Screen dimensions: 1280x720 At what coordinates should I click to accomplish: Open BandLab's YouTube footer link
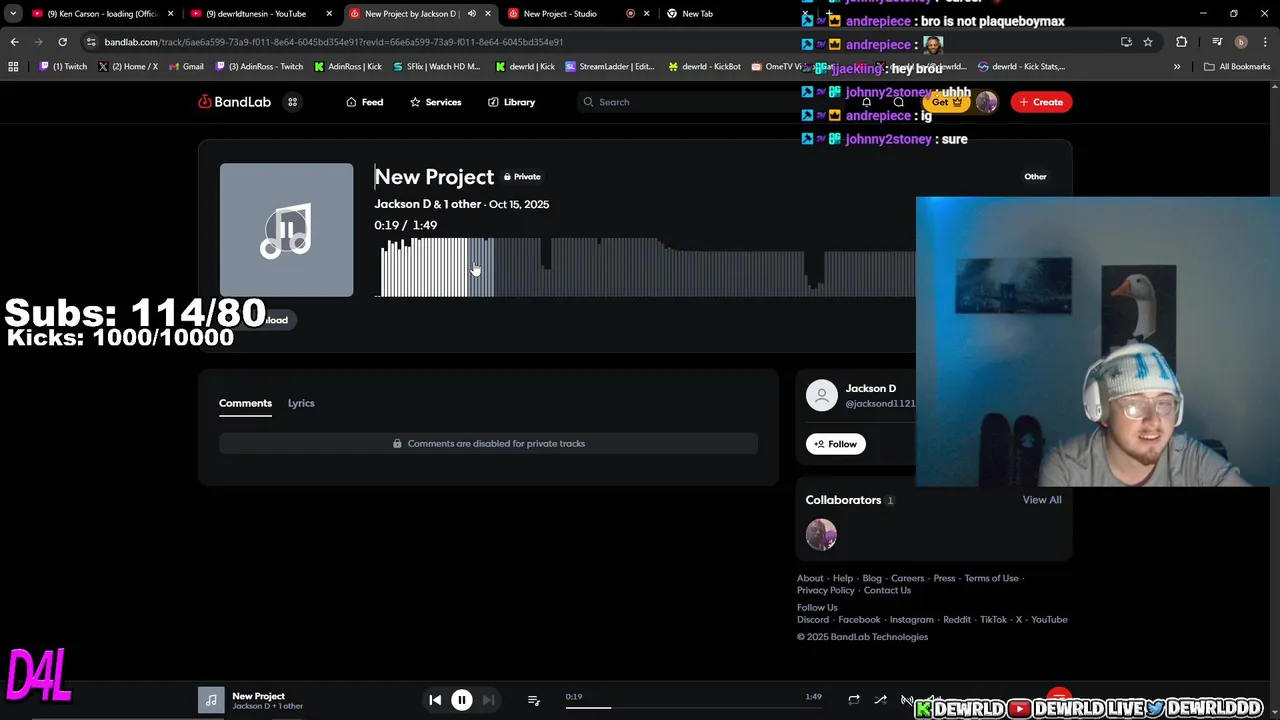(x=1049, y=619)
